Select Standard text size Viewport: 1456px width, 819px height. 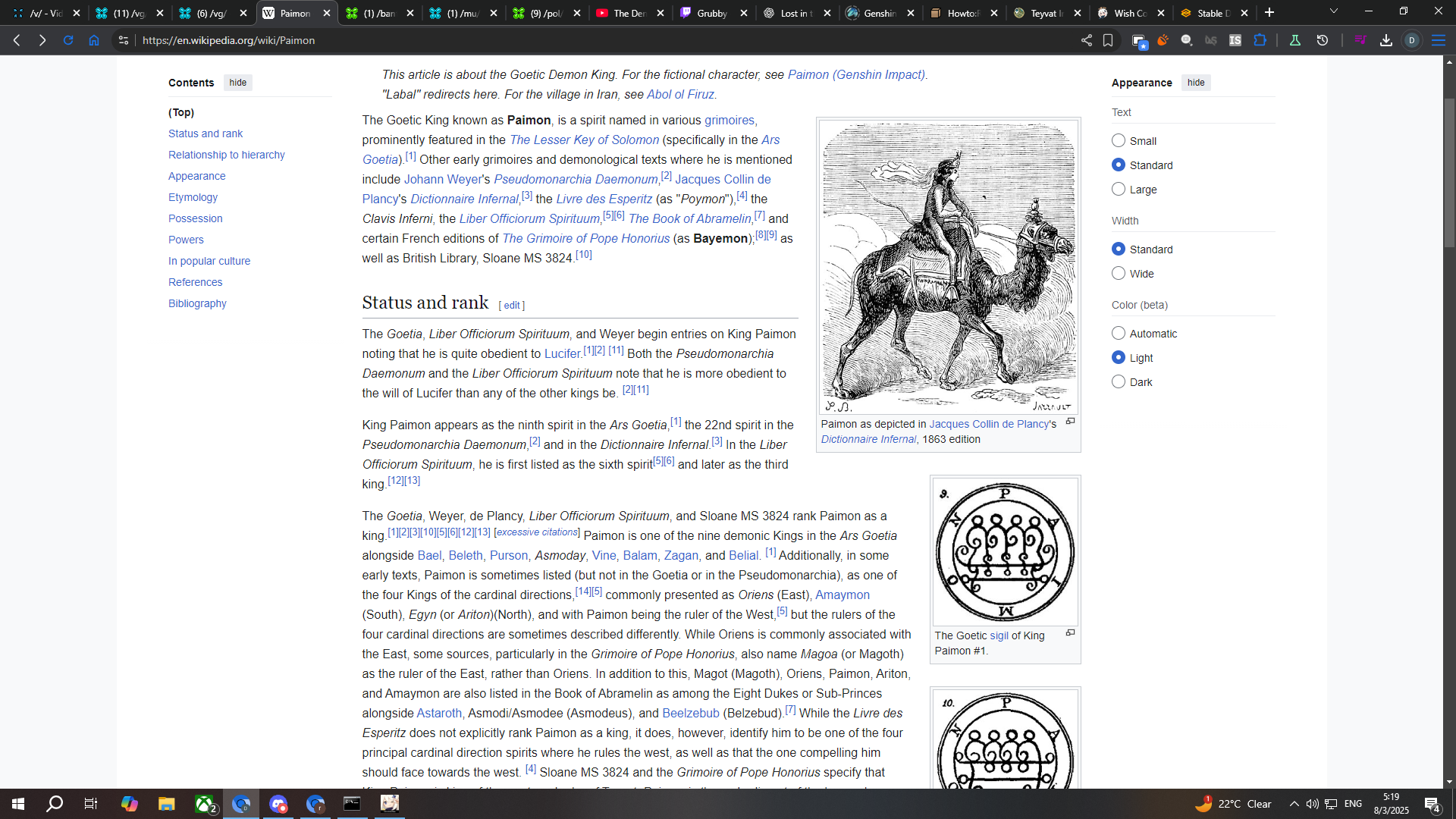click(x=1119, y=165)
